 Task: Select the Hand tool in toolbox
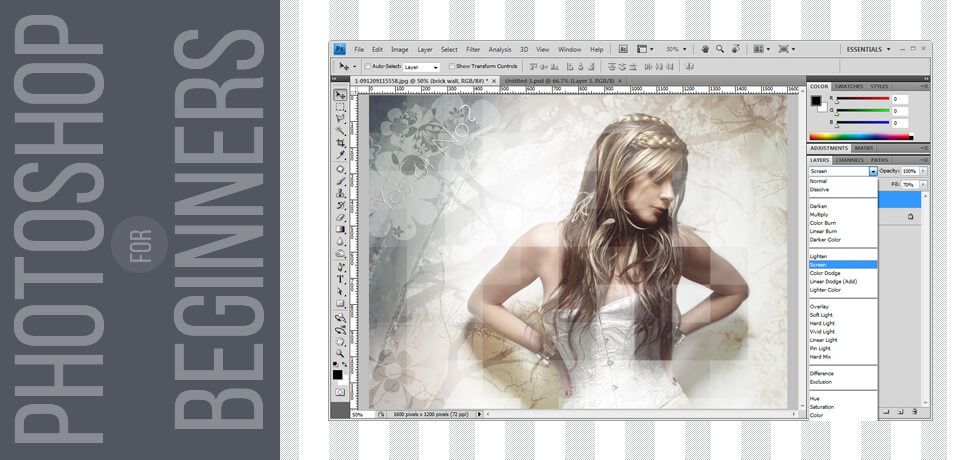tap(340, 341)
